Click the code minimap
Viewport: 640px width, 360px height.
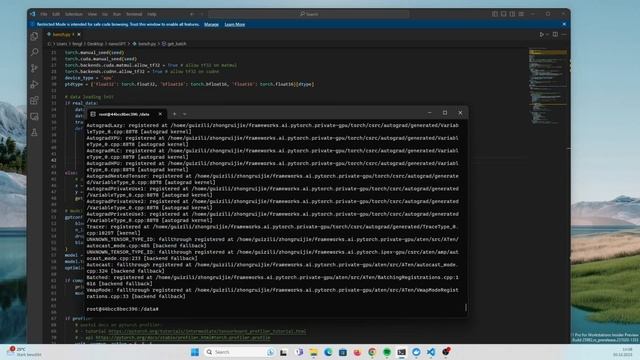(x=547, y=86)
